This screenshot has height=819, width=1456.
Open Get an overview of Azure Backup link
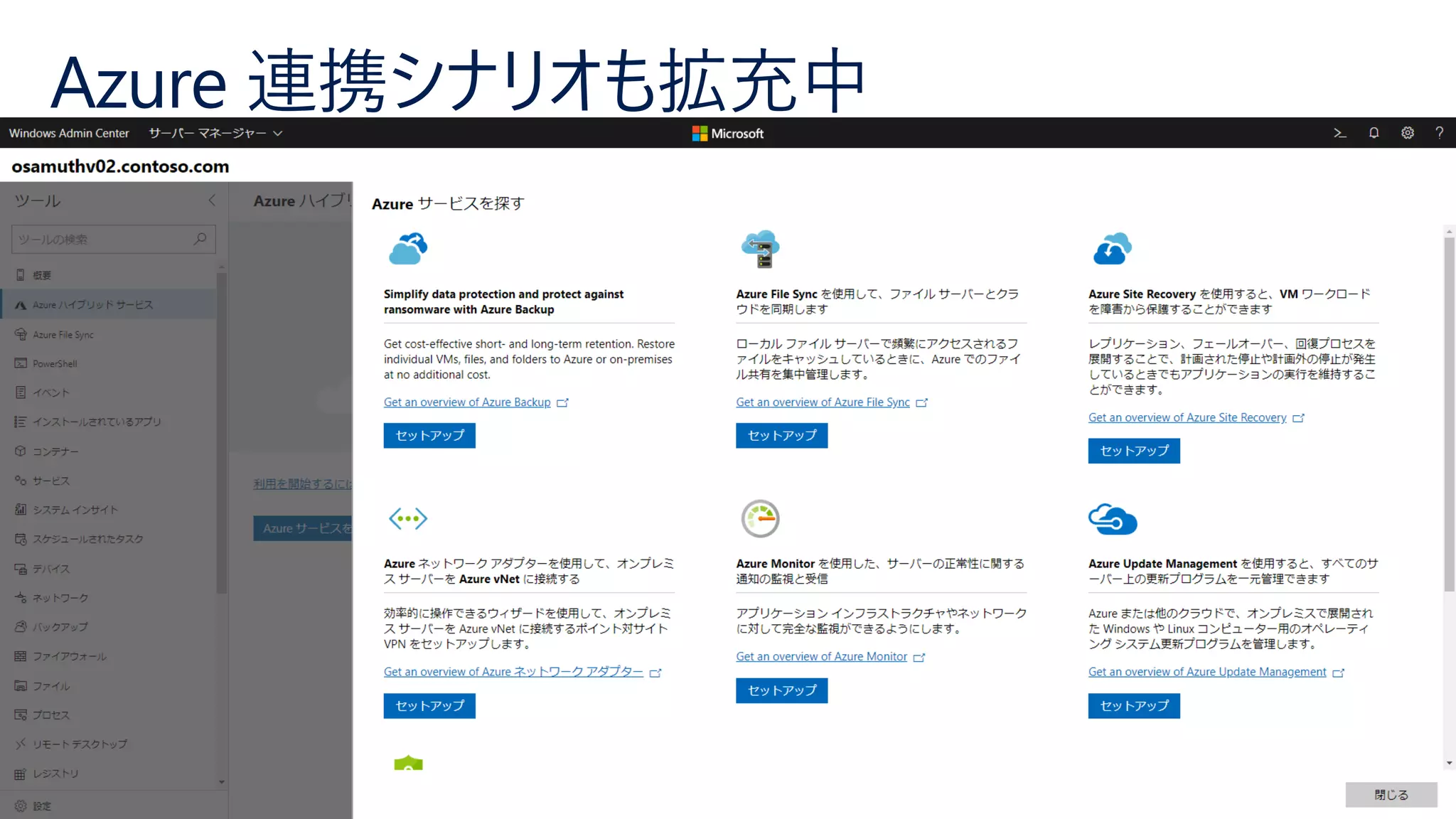pos(467,402)
